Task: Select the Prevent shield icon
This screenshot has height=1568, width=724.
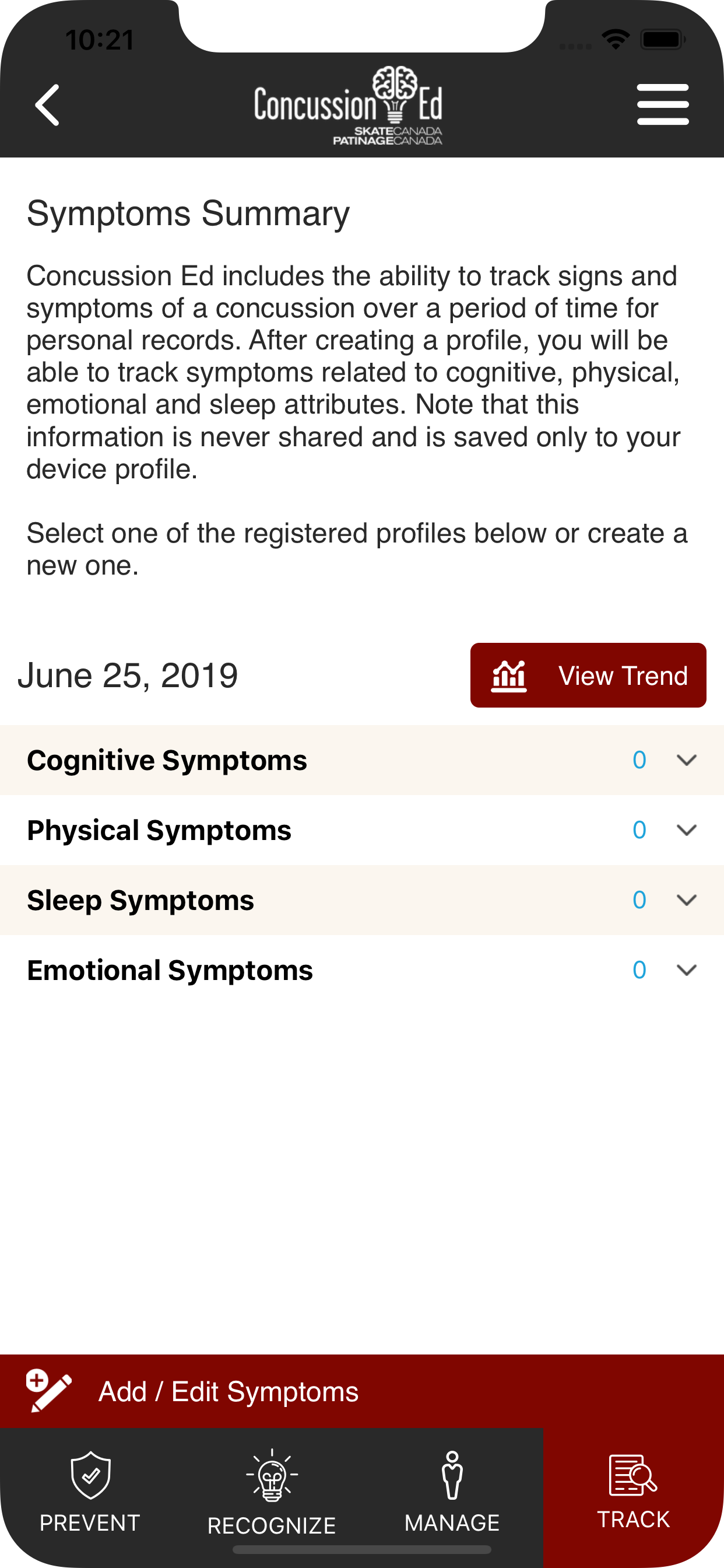Action: pyautogui.click(x=91, y=1475)
